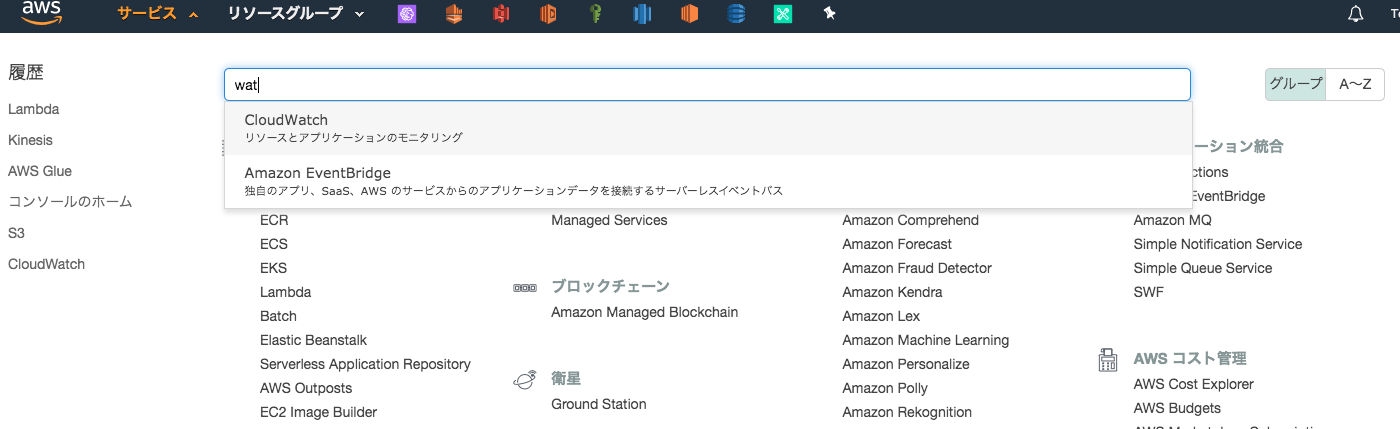
Task: Open Kinesis from history
Action: (30, 140)
